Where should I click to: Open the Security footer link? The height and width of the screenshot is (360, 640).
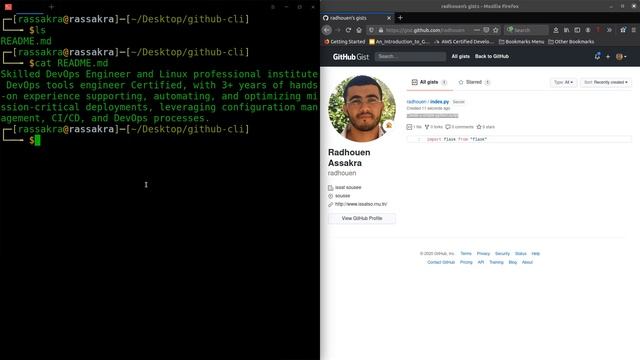click(502, 254)
